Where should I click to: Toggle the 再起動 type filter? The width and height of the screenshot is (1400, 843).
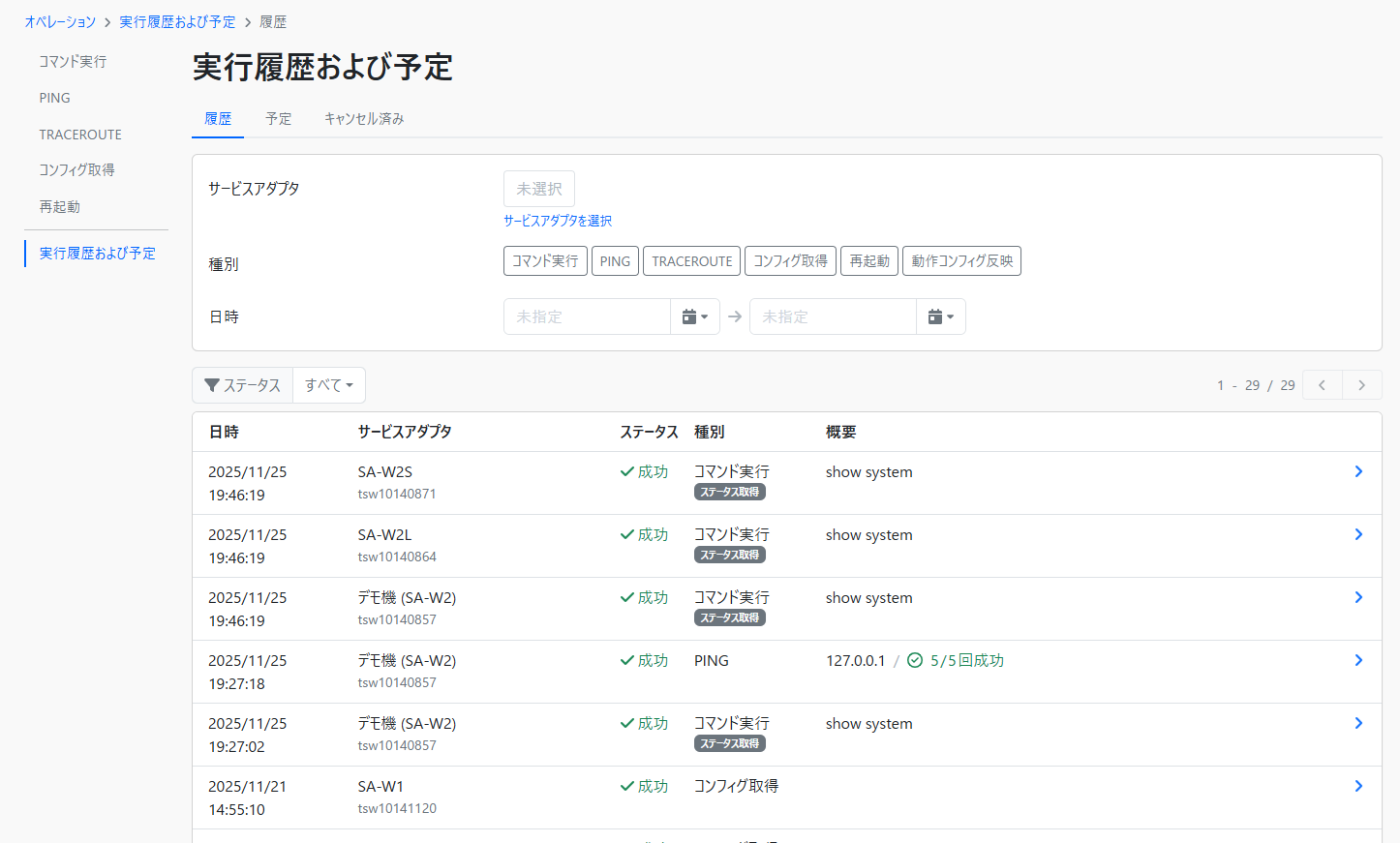pyautogui.click(x=869, y=261)
